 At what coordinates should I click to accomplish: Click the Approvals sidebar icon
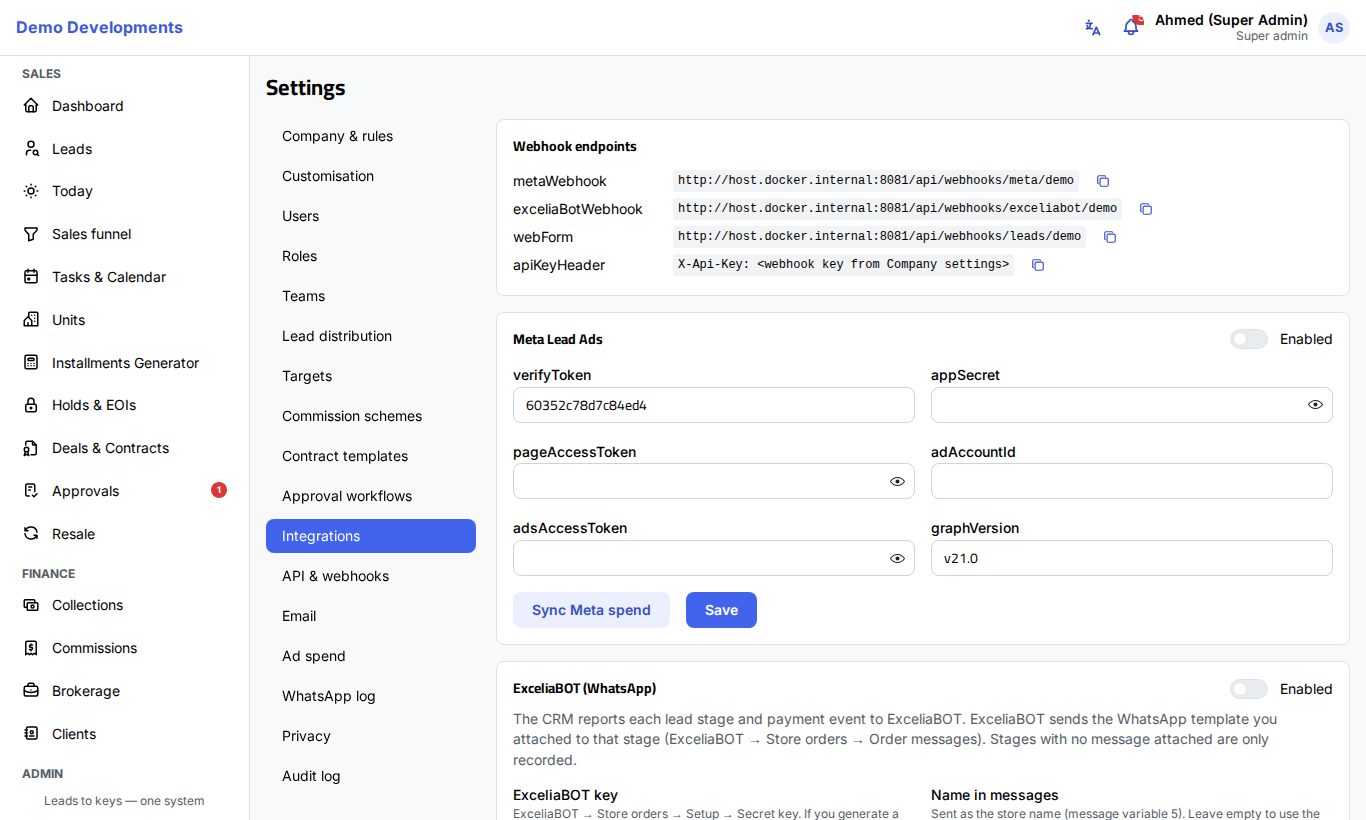31,491
